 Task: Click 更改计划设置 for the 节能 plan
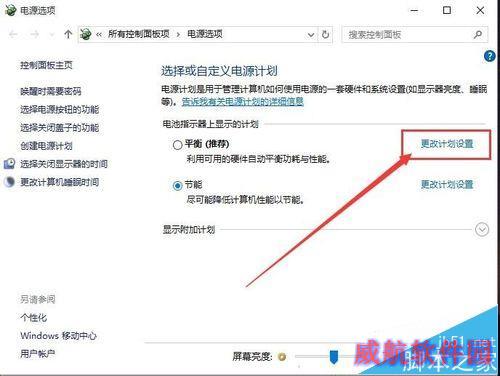(x=447, y=184)
